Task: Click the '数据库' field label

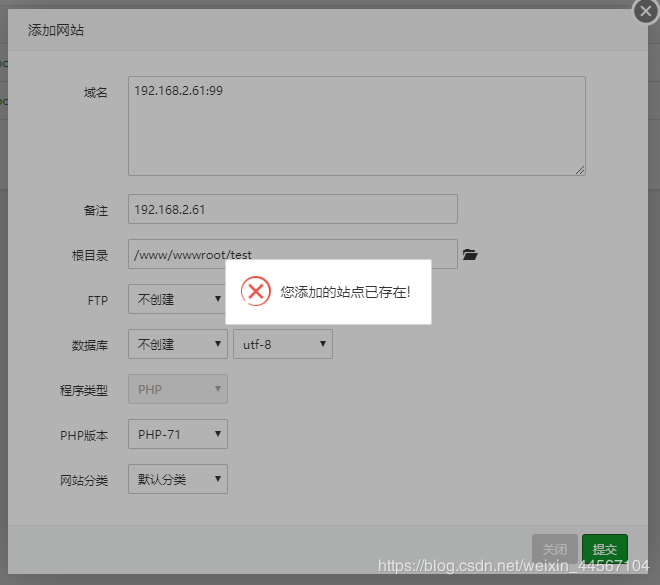Action: pyautogui.click(x=90, y=345)
